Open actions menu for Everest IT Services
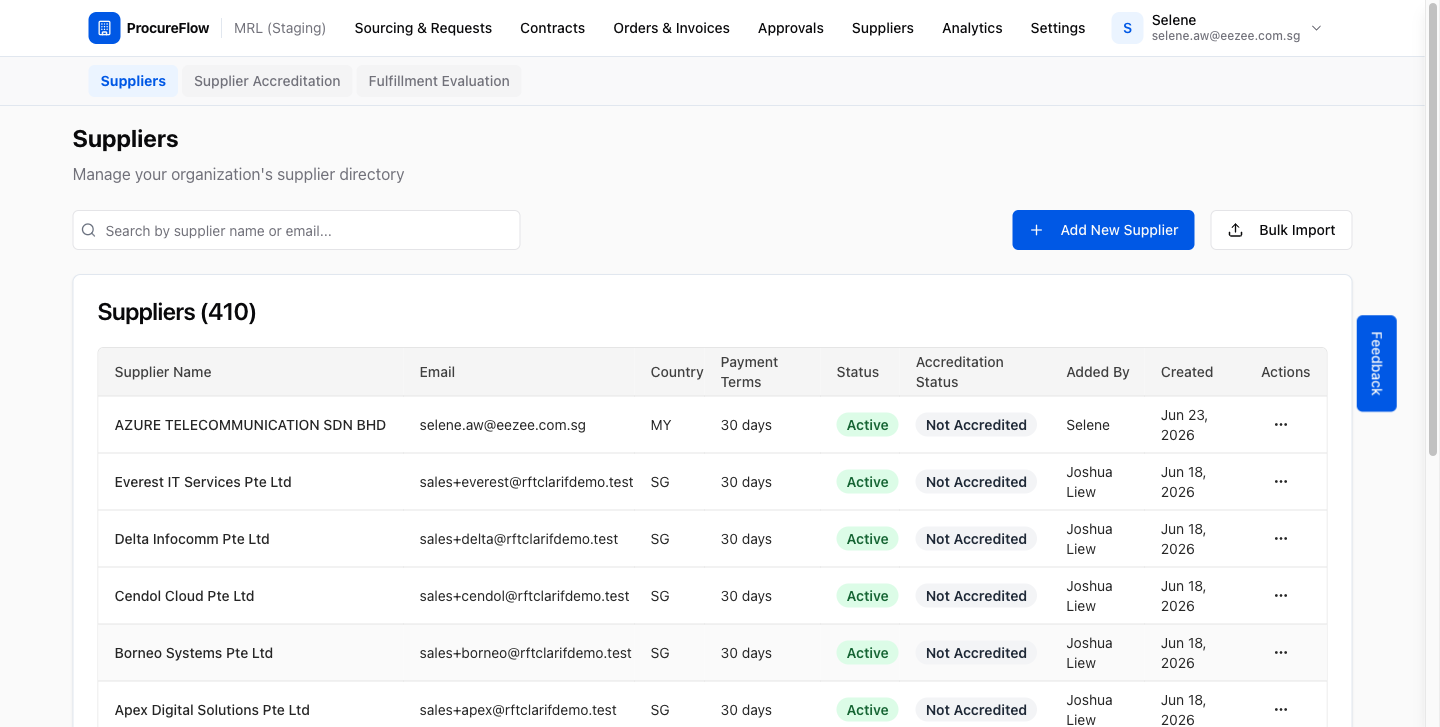 [1280, 482]
